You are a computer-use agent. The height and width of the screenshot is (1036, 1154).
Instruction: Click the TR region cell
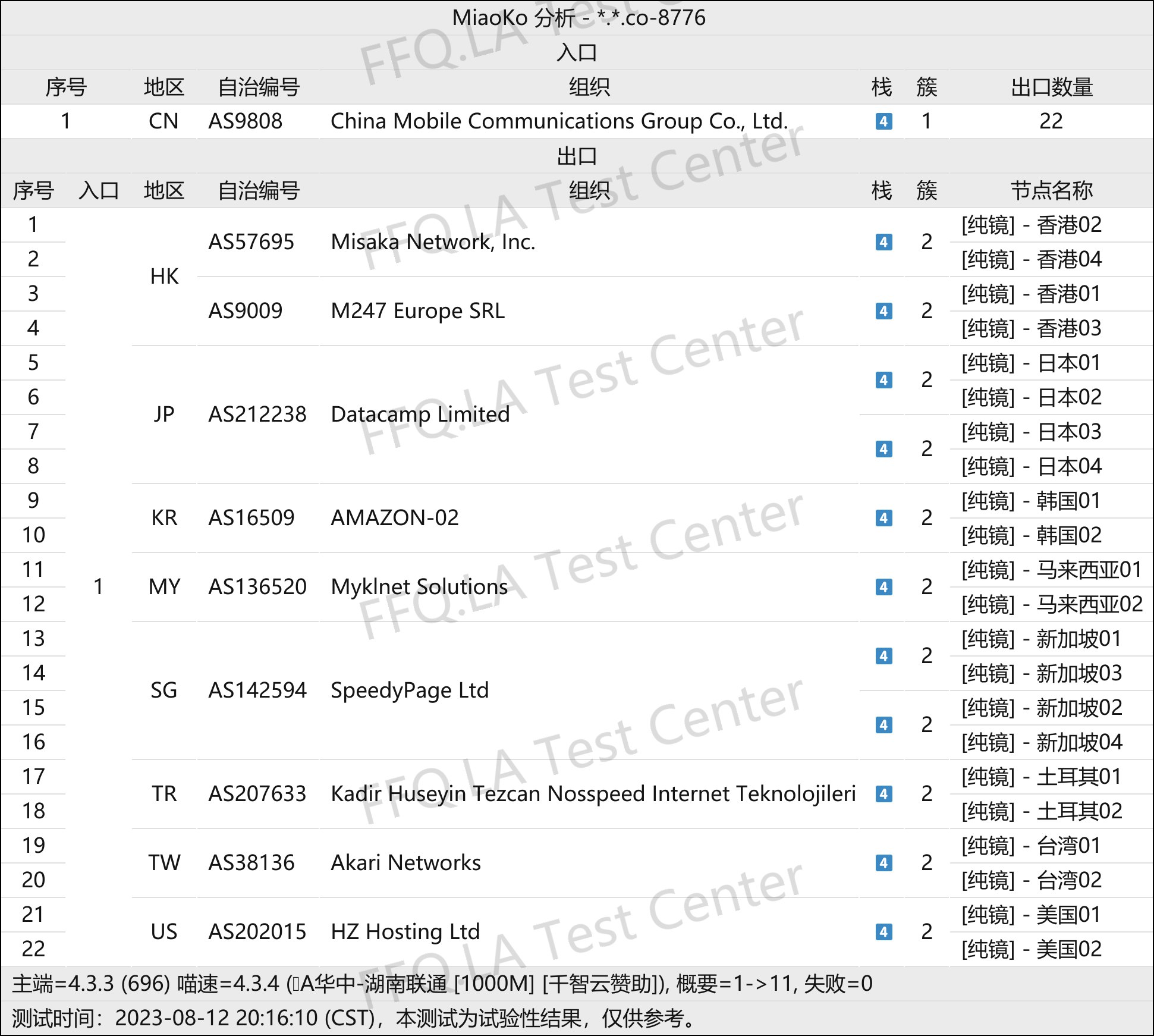pos(164,794)
